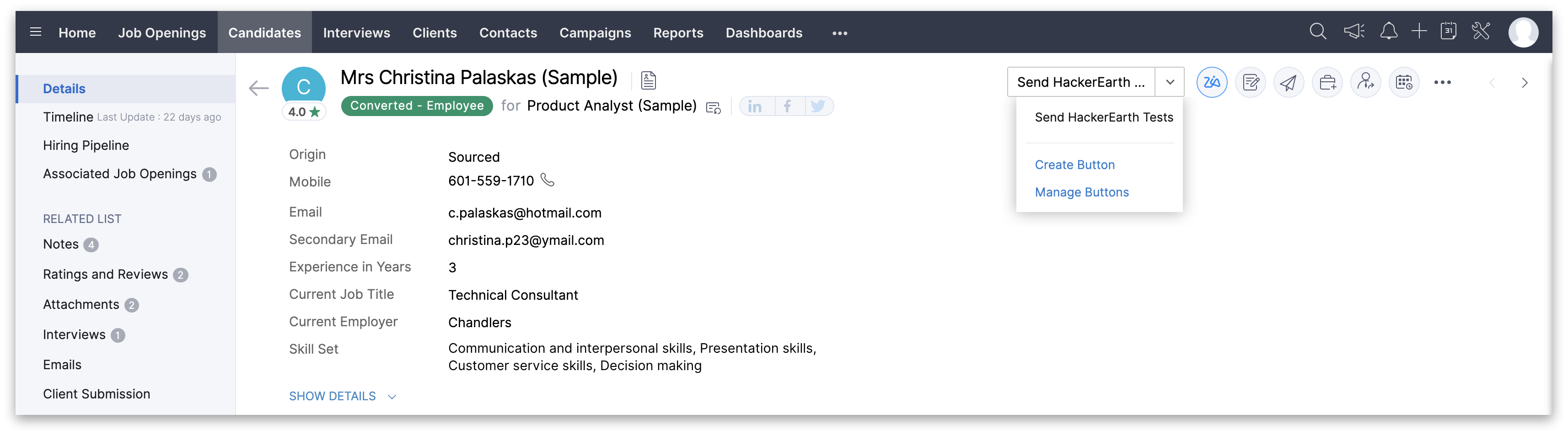Select Send HackerEarth Tests menu option
This screenshot has width=1568, height=435.
[x=1104, y=117]
